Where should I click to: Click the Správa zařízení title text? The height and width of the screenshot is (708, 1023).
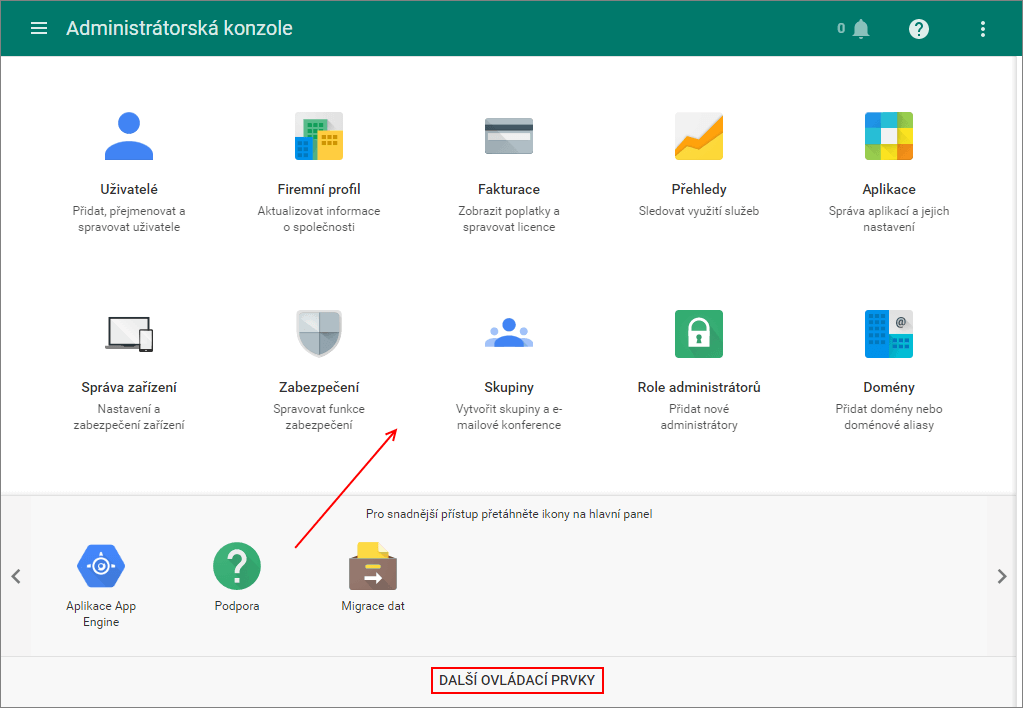click(x=129, y=387)
